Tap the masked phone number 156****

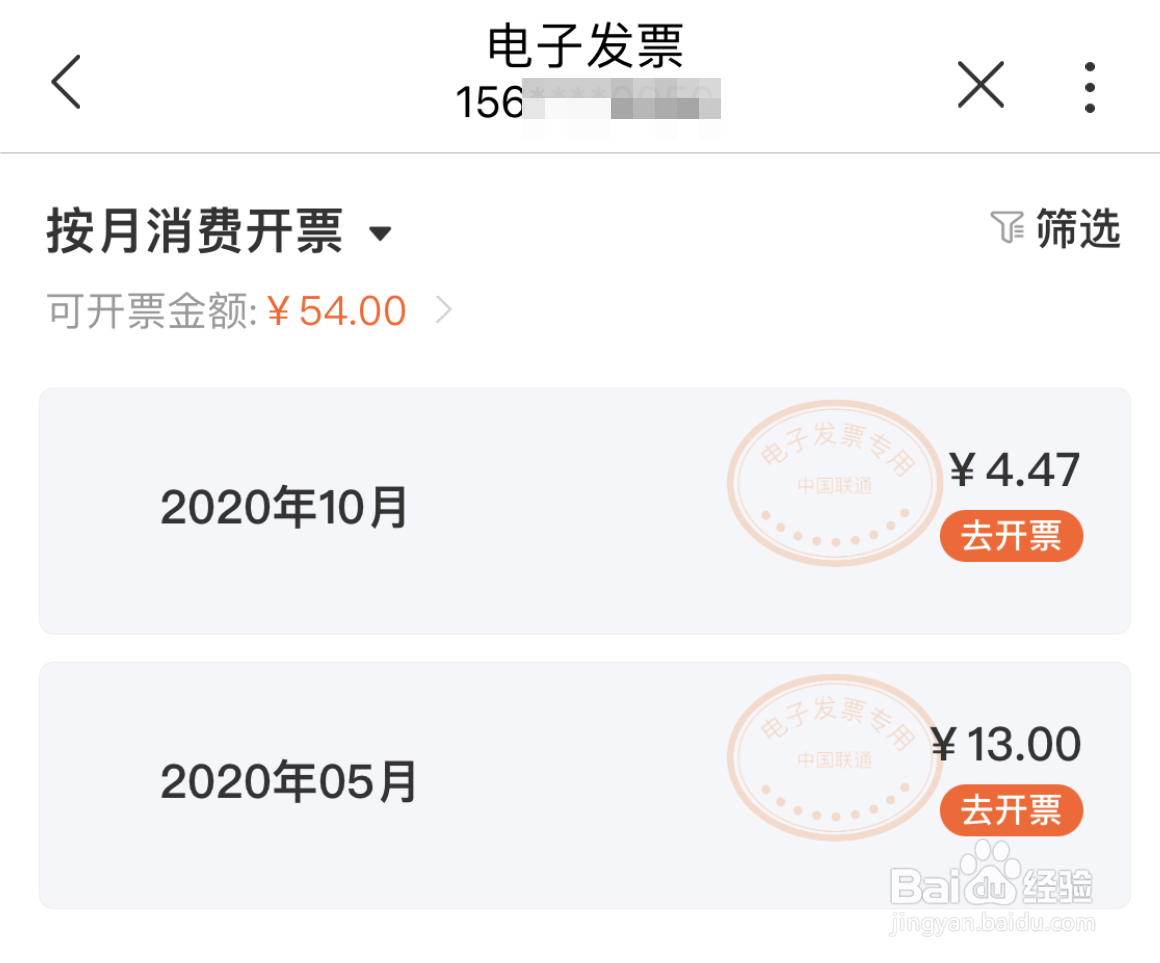point(583,102)
